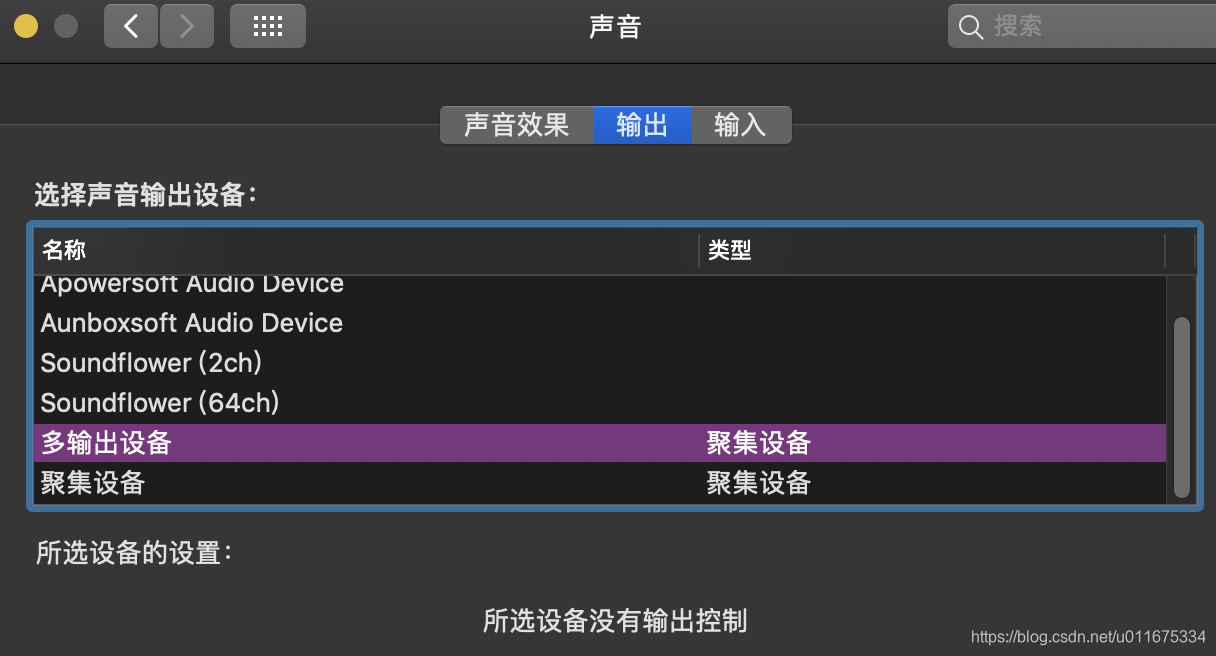Show all preferences grid icon

[267, 26]
